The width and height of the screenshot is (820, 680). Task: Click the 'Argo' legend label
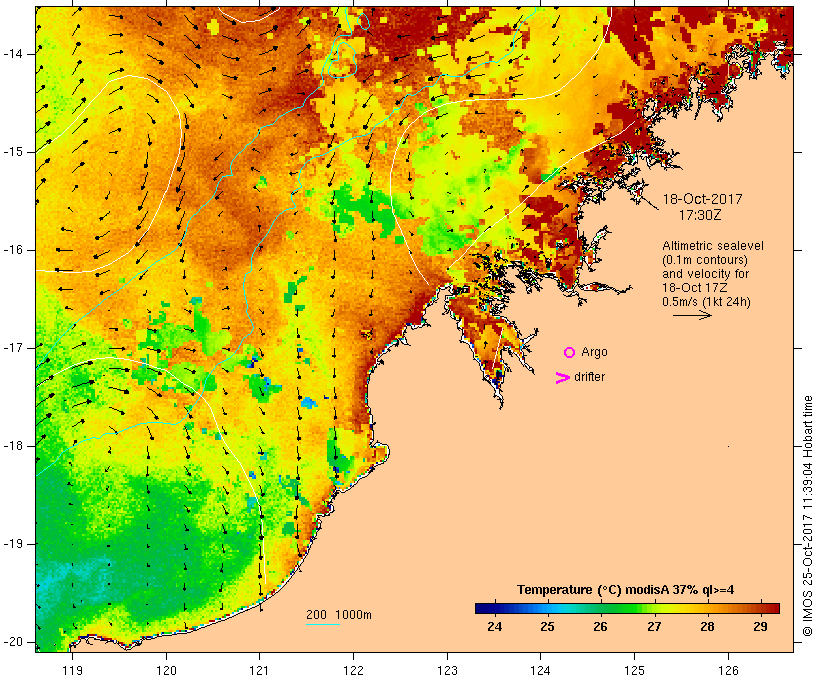click(x=595, y=352)
